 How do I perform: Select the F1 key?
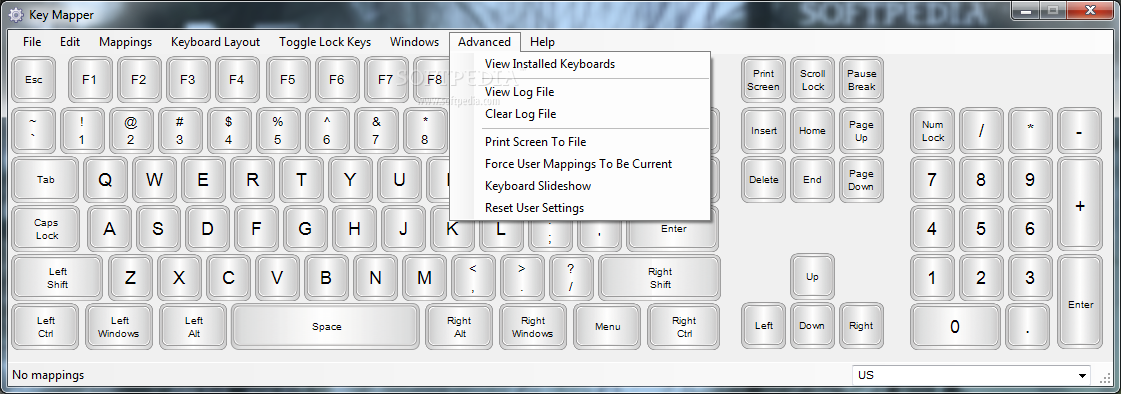tap(89, 80)
